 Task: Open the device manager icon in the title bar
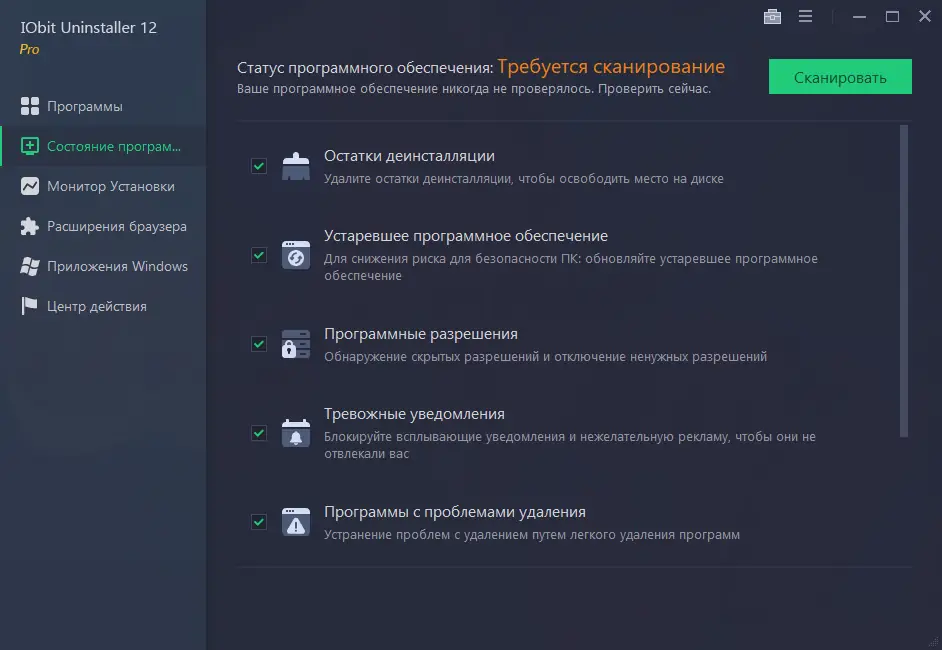[x=772, y=16]
